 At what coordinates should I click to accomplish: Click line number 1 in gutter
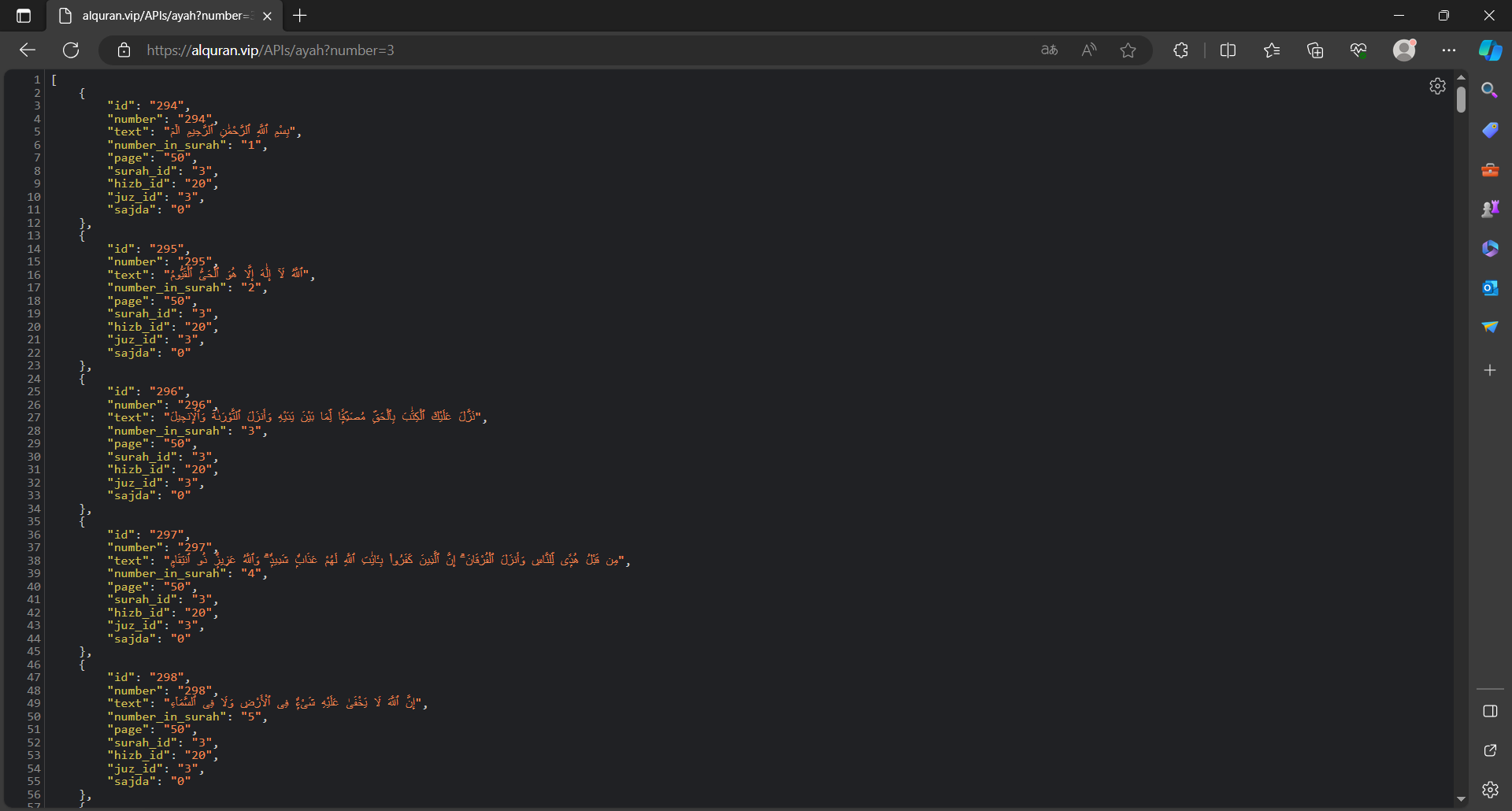(37, 80)
